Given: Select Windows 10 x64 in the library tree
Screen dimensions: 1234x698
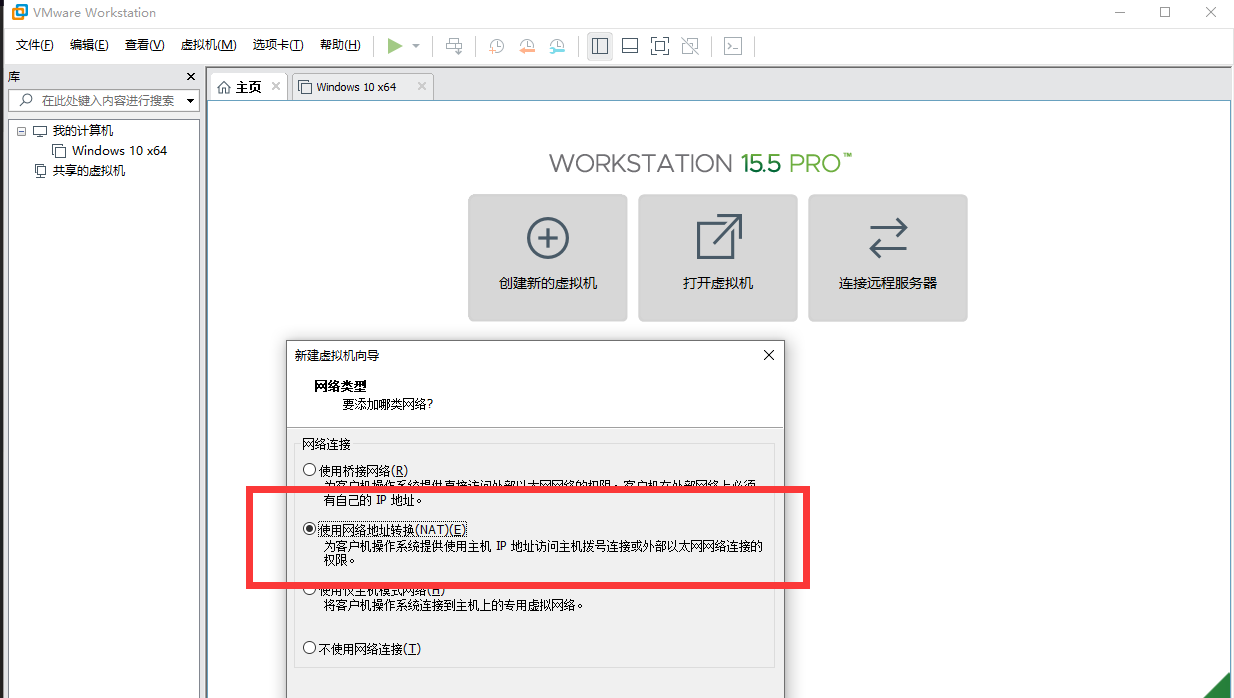Looking at the screenshot, I should tap(119, 151).
